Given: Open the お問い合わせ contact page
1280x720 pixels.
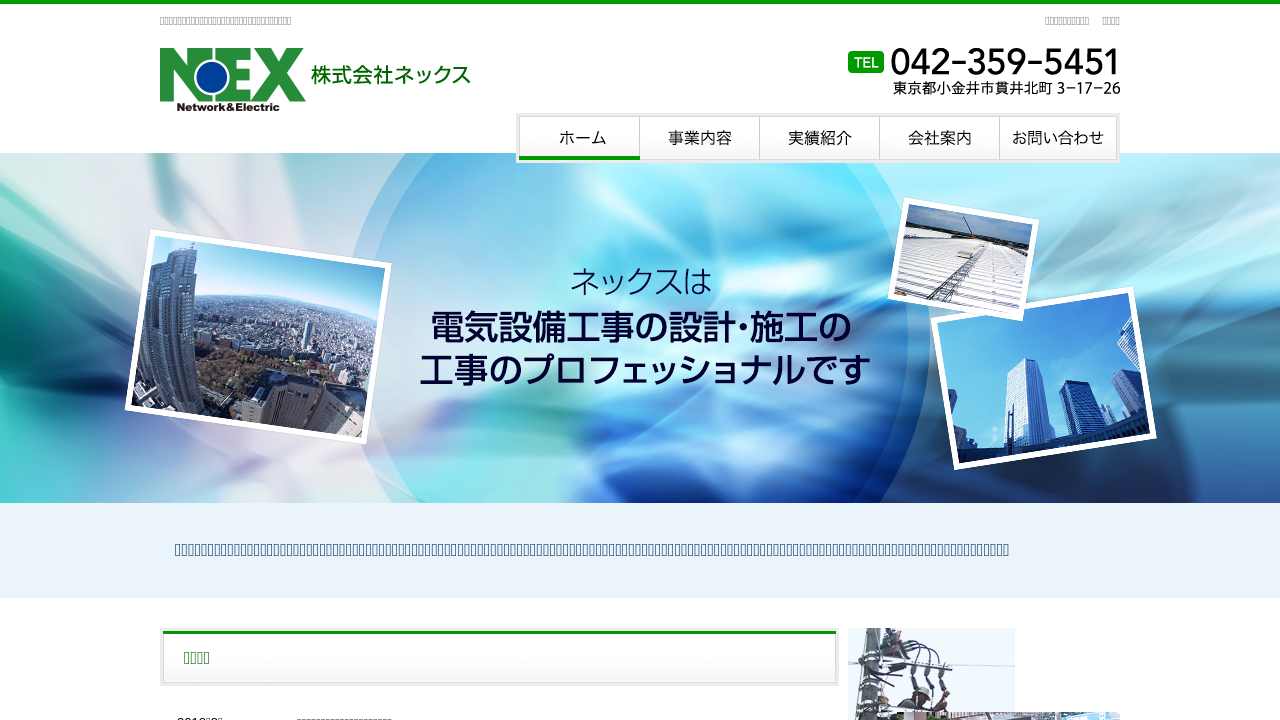Looking at the screenshot, I should pyautogui.click(x=1058, y=138).
